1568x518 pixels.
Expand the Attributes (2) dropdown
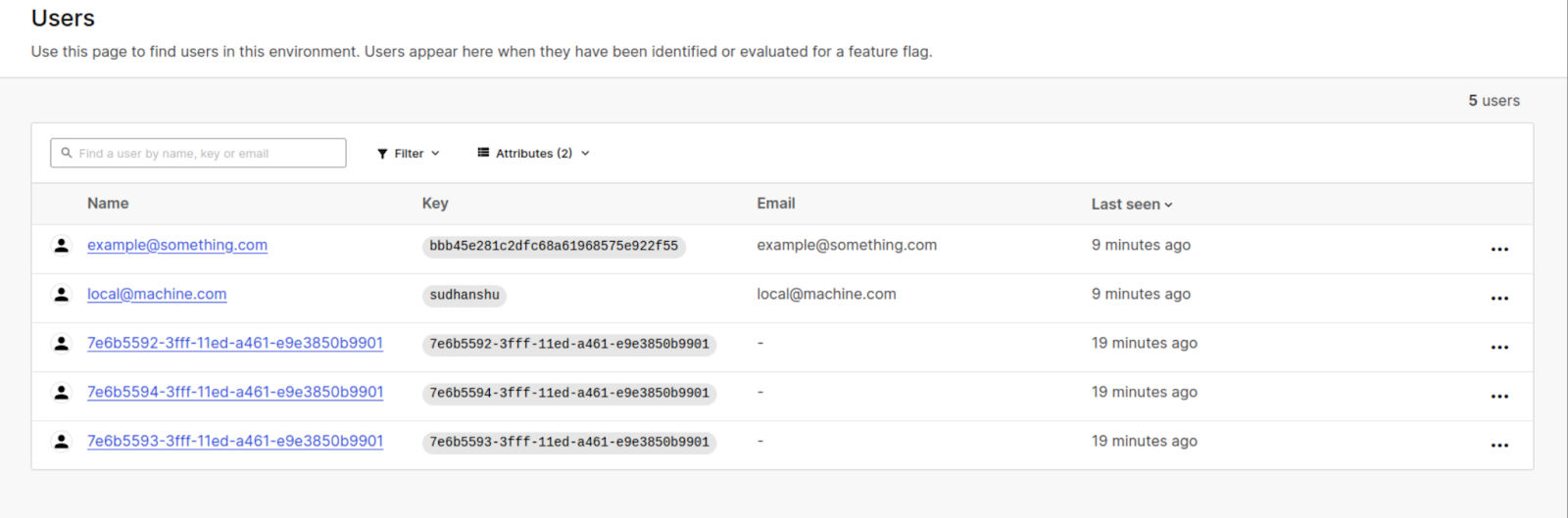click(x=533, y=154)
